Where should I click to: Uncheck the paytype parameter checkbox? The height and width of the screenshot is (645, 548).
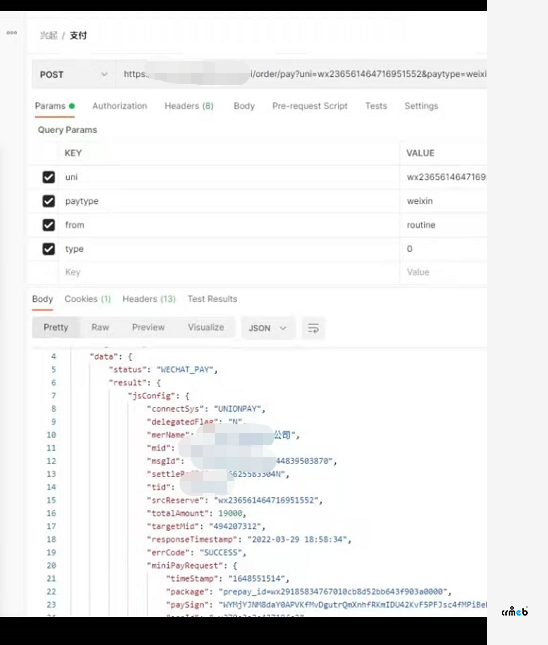point(49,201)
